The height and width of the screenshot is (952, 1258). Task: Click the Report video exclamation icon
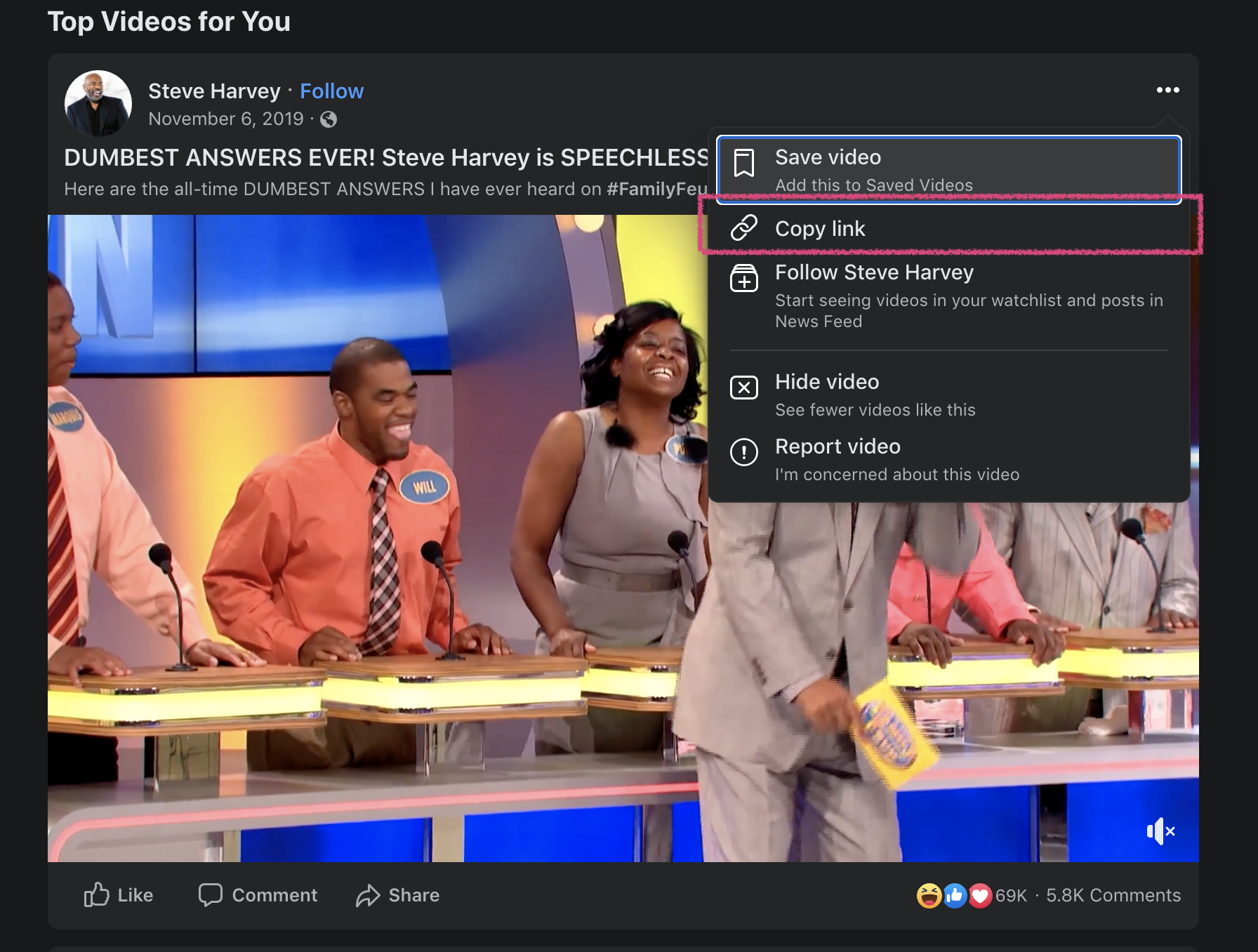coord(744,452)
